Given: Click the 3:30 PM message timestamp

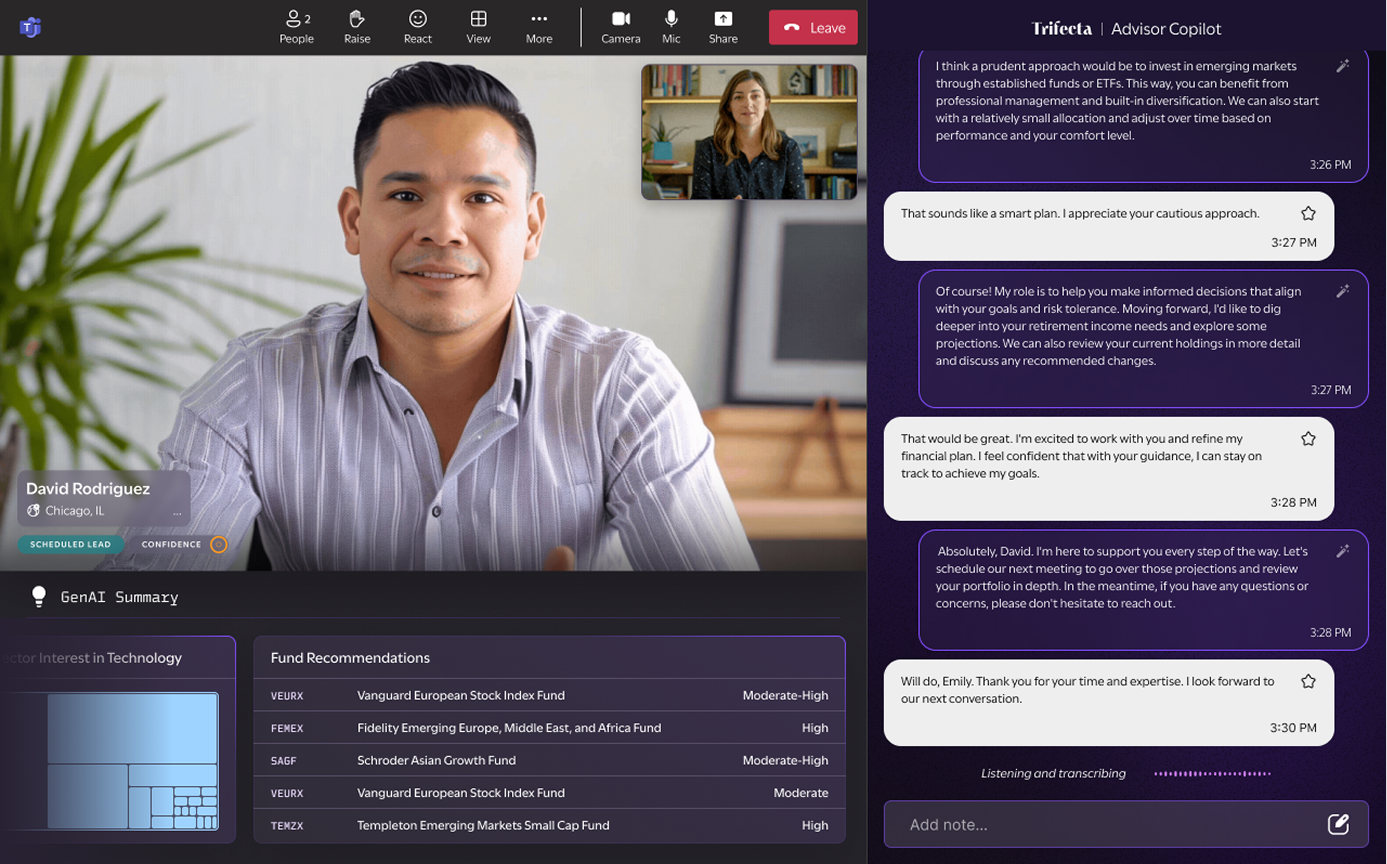Looking at the screenshot, I should 1293,727.
